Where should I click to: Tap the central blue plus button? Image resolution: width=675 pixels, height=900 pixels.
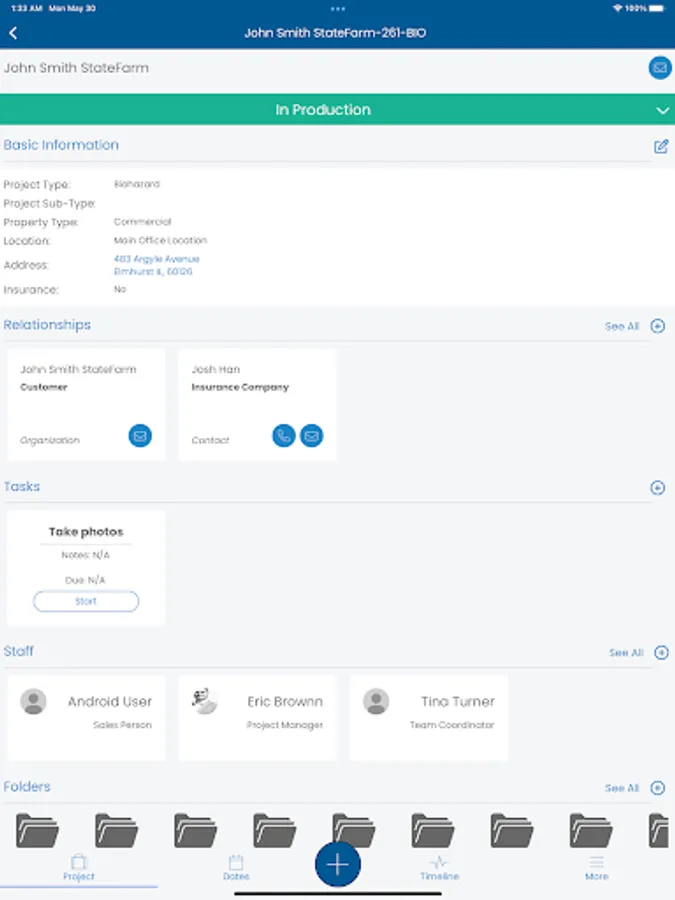[x=338, y=864]
